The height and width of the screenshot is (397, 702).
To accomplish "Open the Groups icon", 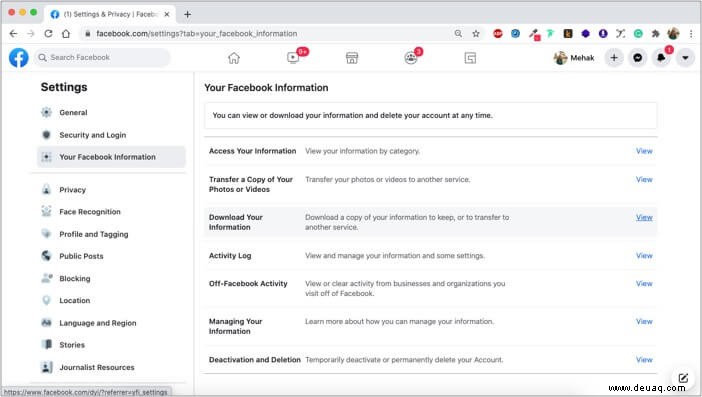I will pyautogui.click(x=411, y=58).
